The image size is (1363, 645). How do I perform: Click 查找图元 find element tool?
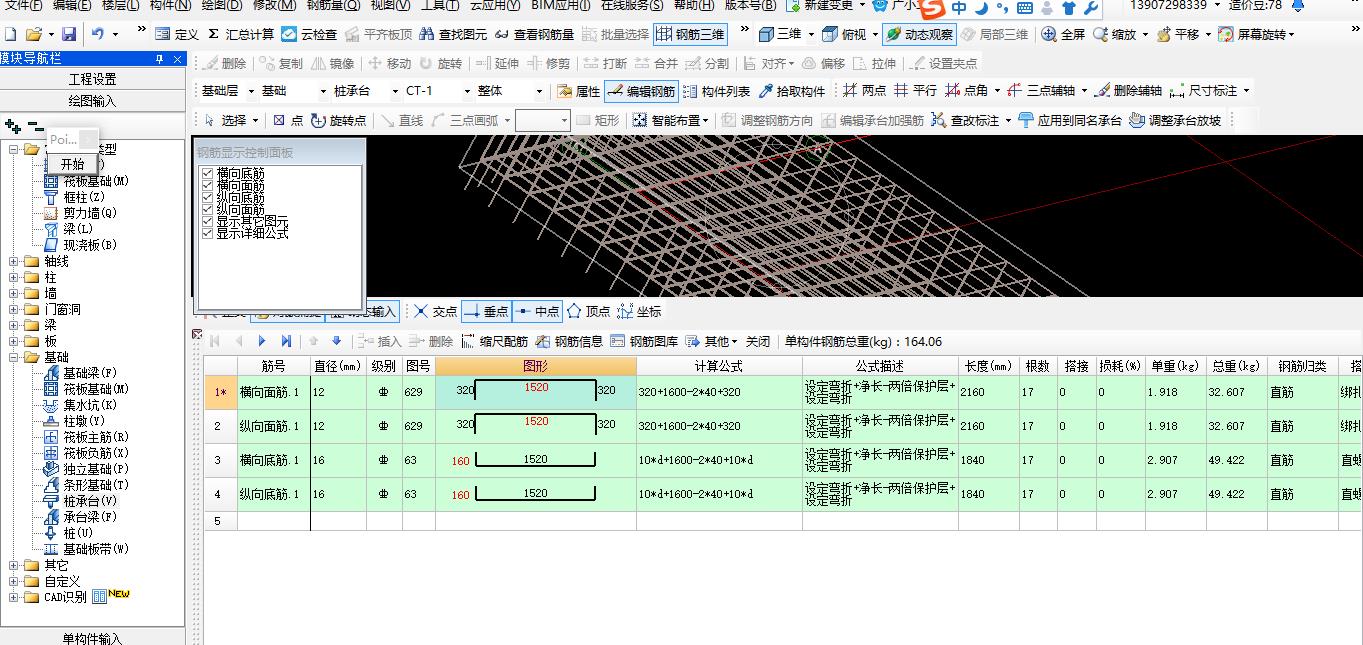[x=453, y=34]
